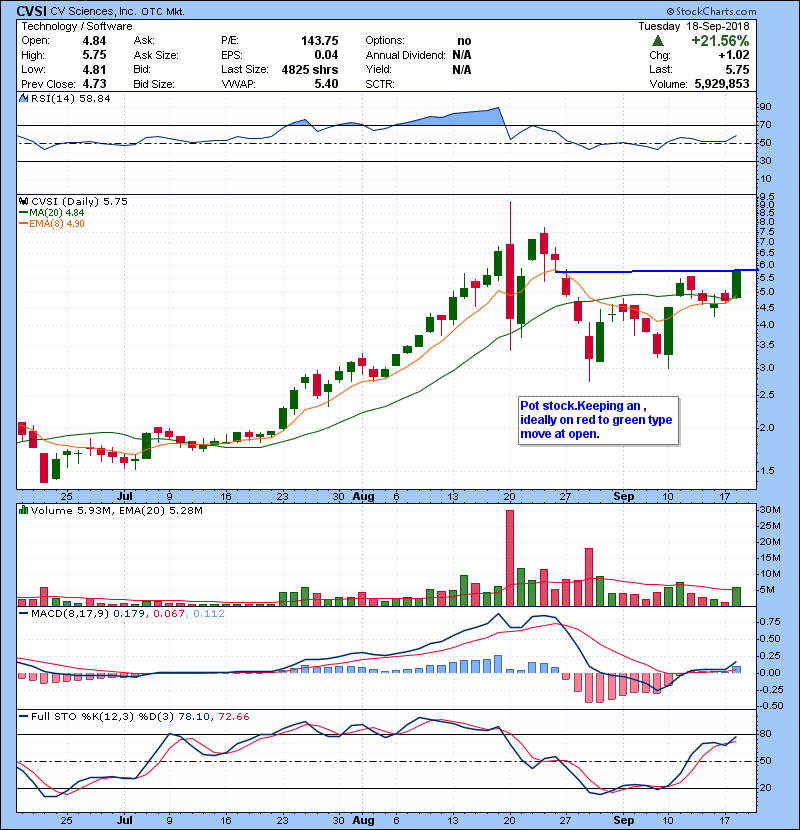Click the volume bars icon beside Volume label
Viewport: 800px width, 830px height.
(23, 510)
